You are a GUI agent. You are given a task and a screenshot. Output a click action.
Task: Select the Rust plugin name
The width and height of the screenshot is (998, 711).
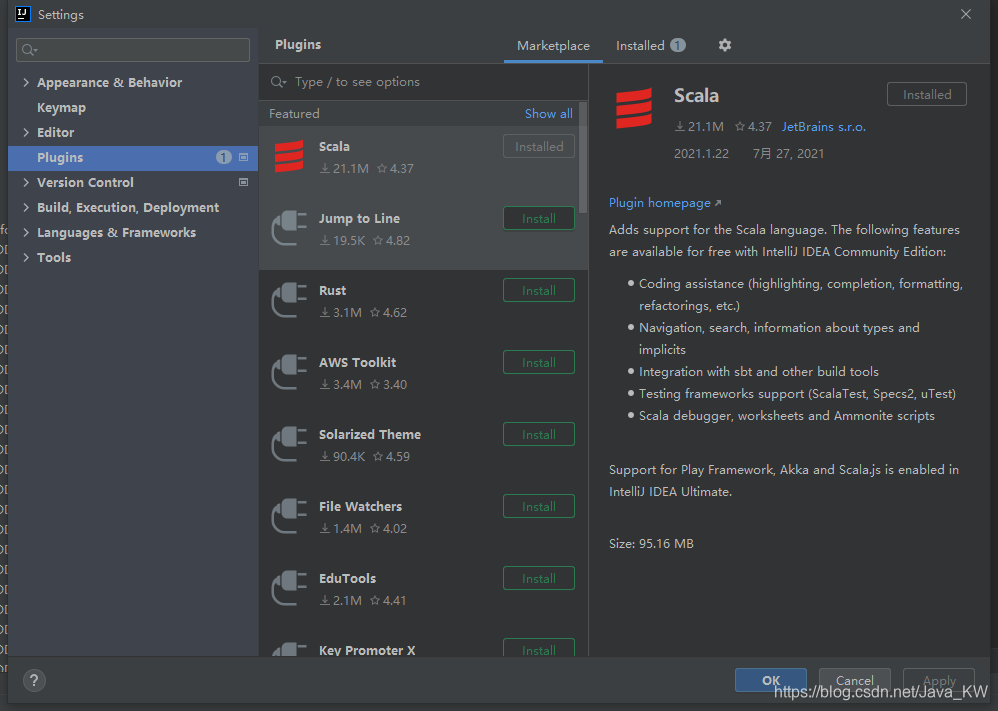click(332, 290)
